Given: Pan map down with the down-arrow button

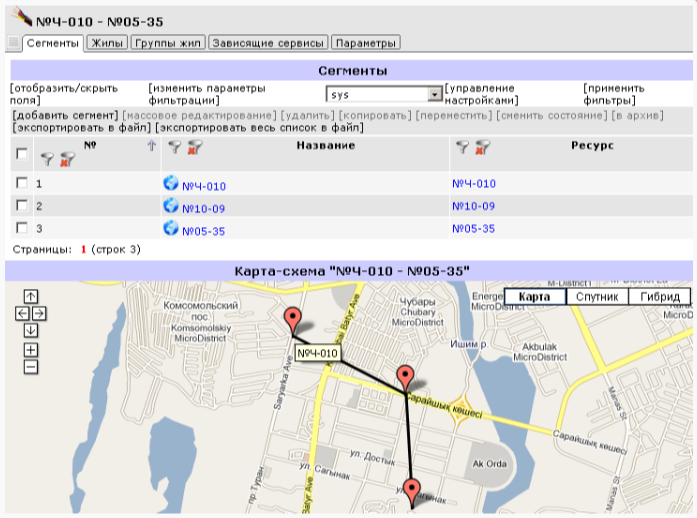Looking at the screenshot, I should click(31, 330).
